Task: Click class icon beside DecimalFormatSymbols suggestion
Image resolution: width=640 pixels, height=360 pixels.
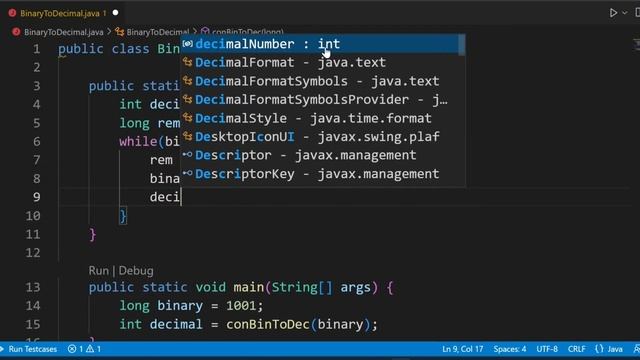Action: tap(187, 81)
